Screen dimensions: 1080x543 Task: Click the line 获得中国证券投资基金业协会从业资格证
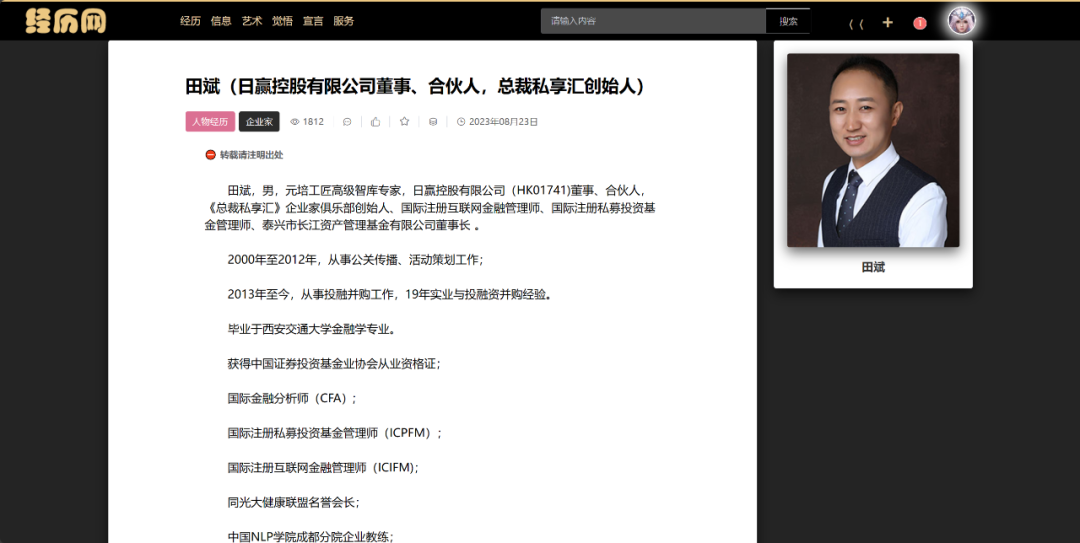tap(334, 364)
